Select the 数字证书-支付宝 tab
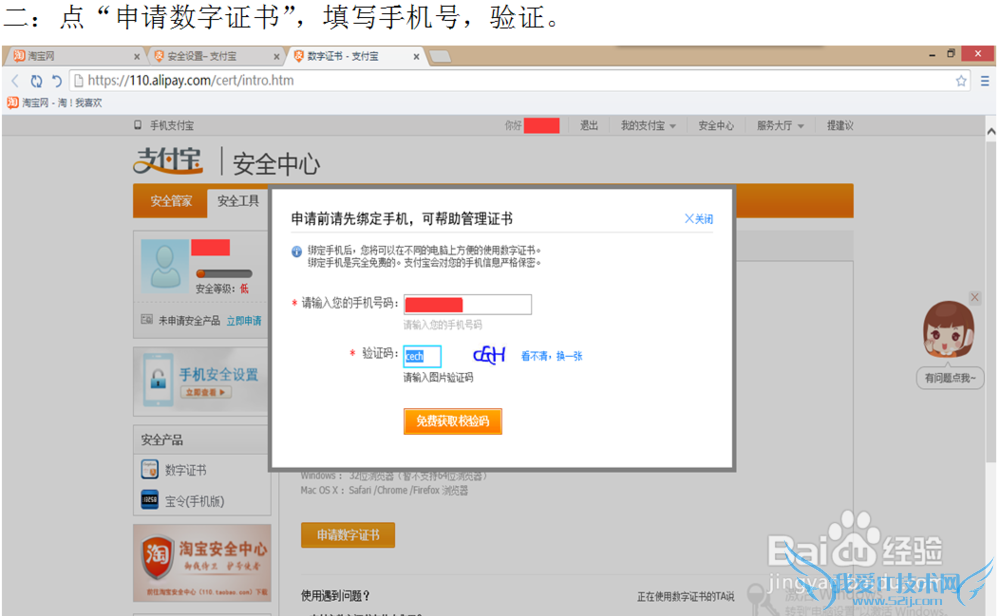Screen dimensions: 1000x616 355,56
